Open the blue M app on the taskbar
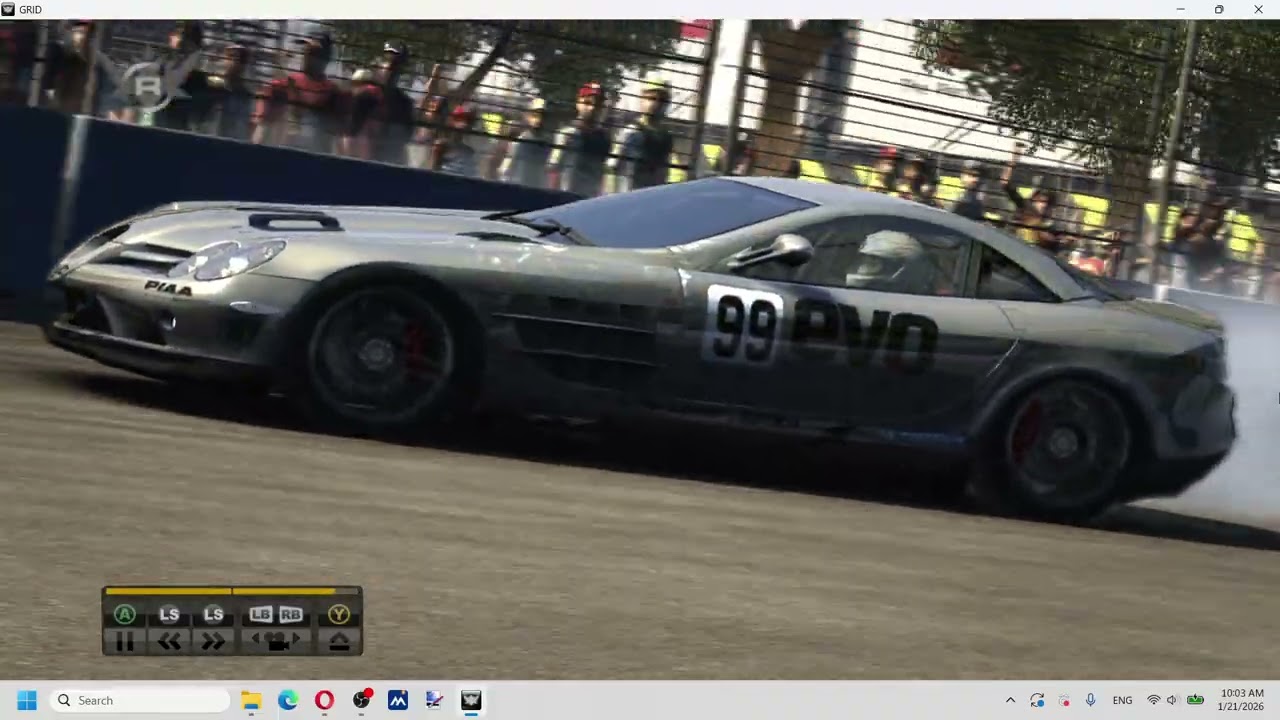 coord(398,701)
